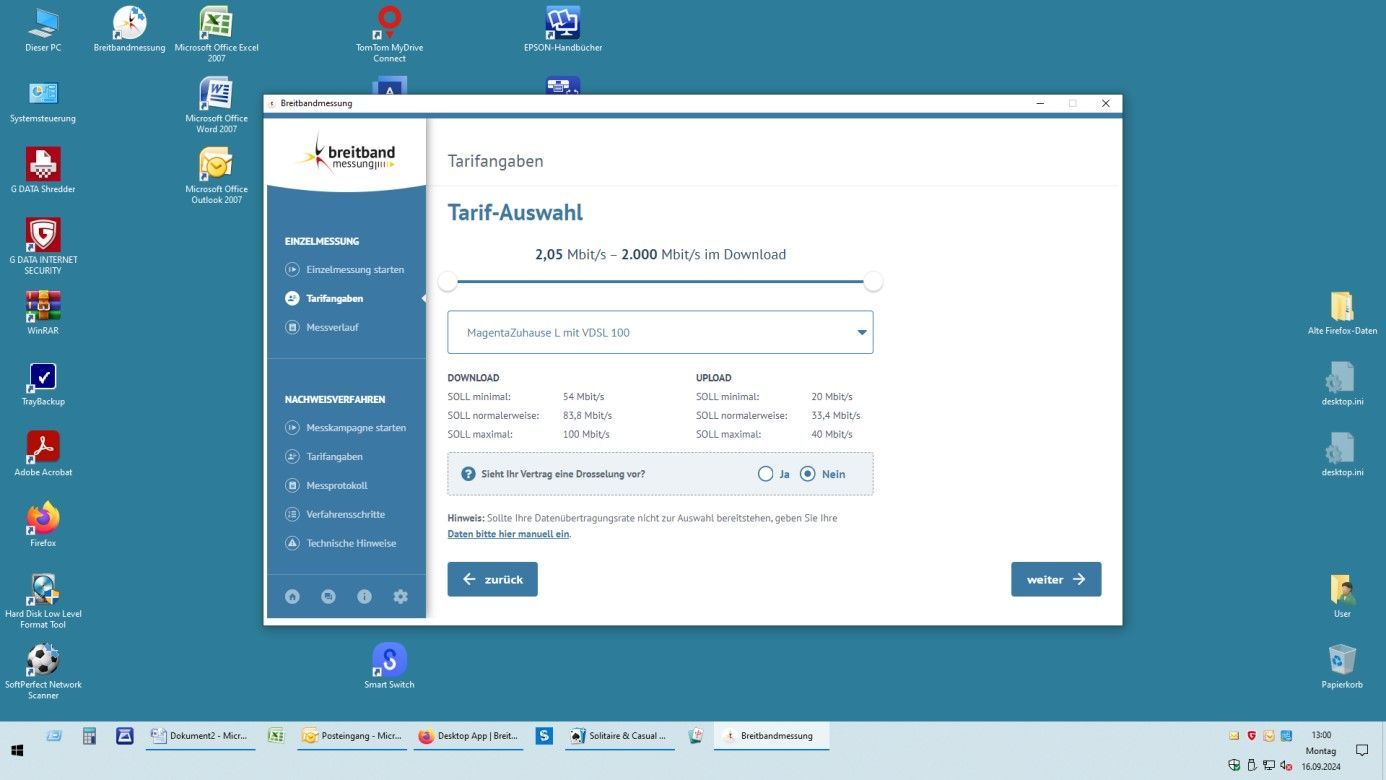Click the weiter button

click(x=1056, y=579)
